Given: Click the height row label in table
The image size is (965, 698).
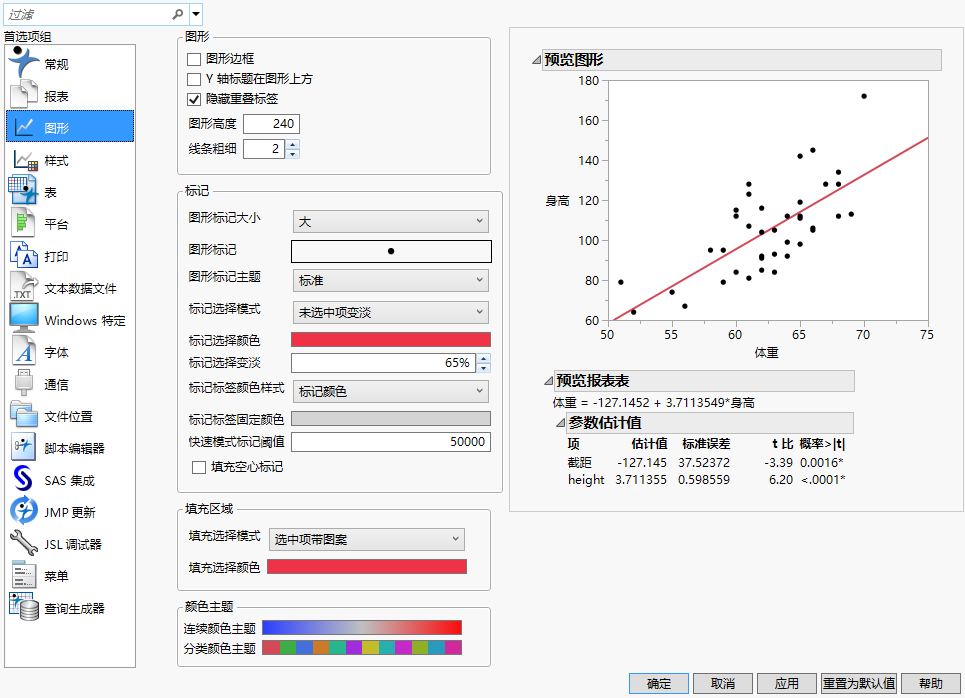Looking at the screenshot, I should click(586, 479).
